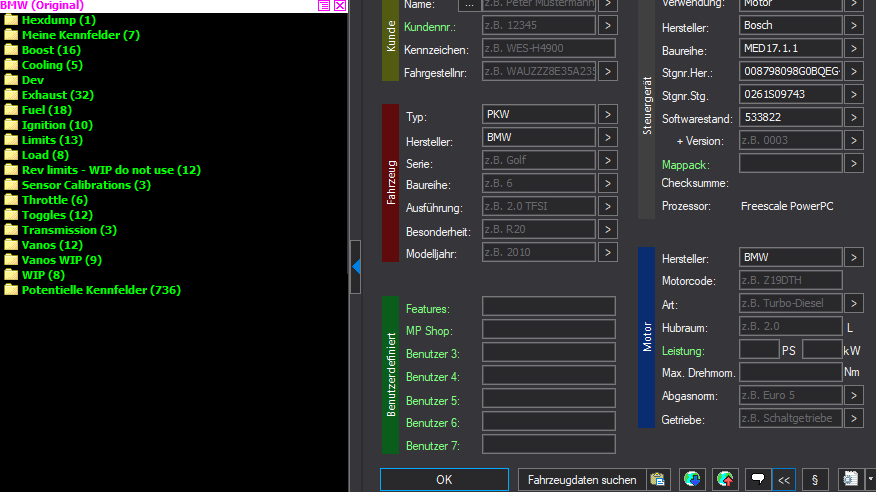Click the Softwarestand field showing 533822
The image size is (876, 492).
[790, 117]
